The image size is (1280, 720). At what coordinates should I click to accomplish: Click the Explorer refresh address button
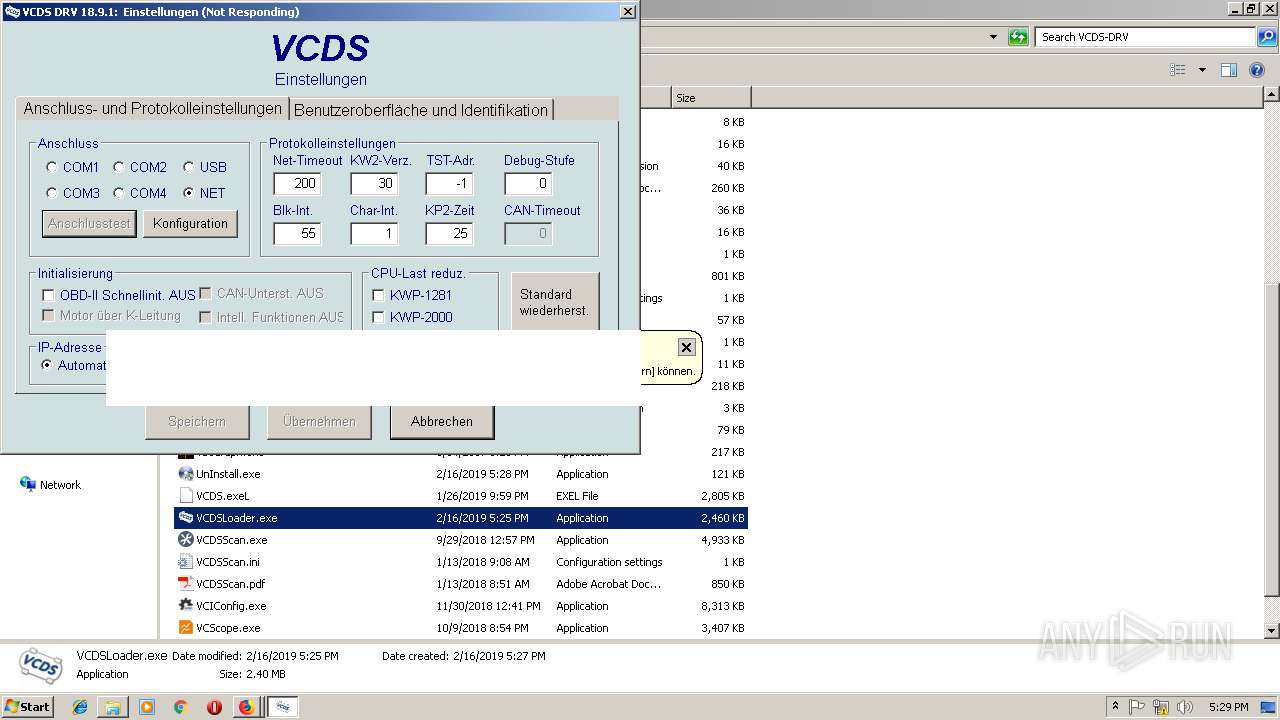(1018, 37)
